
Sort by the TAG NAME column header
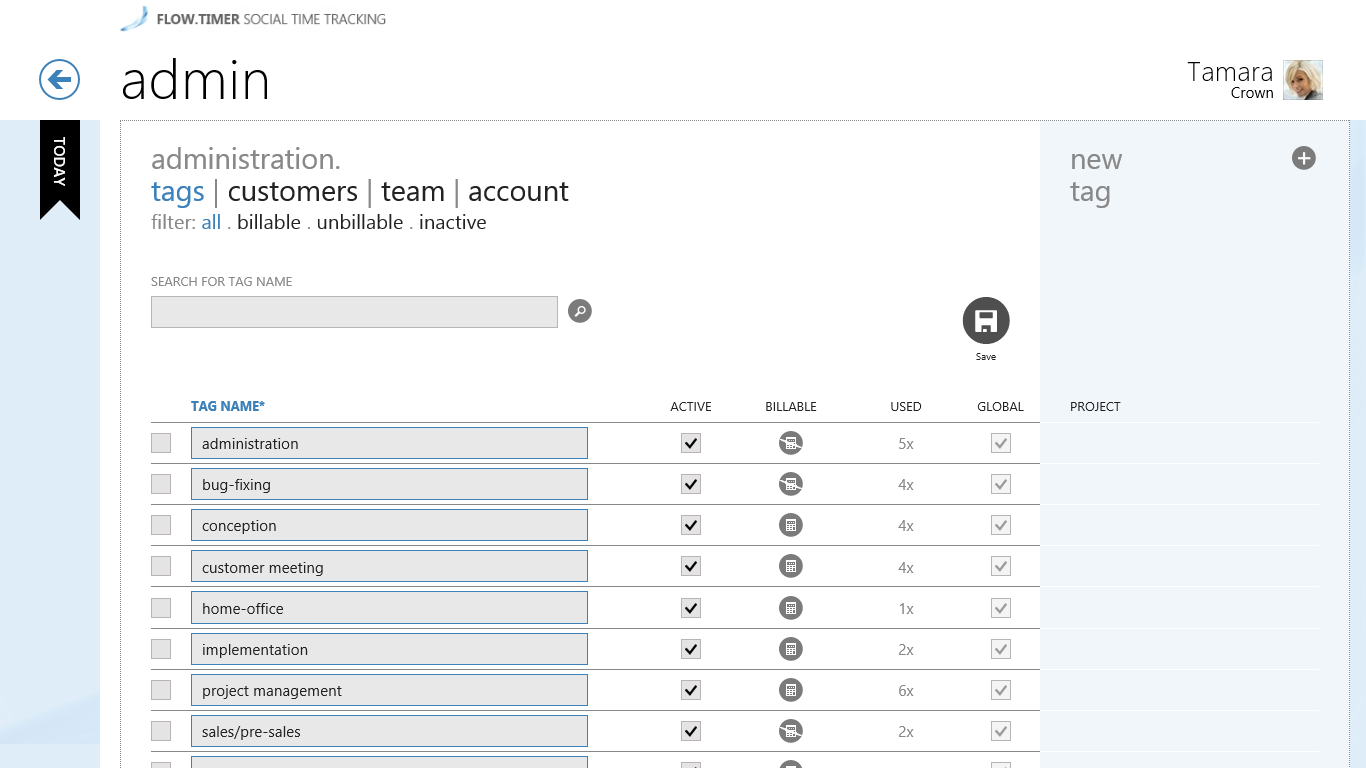pos(227,406)
